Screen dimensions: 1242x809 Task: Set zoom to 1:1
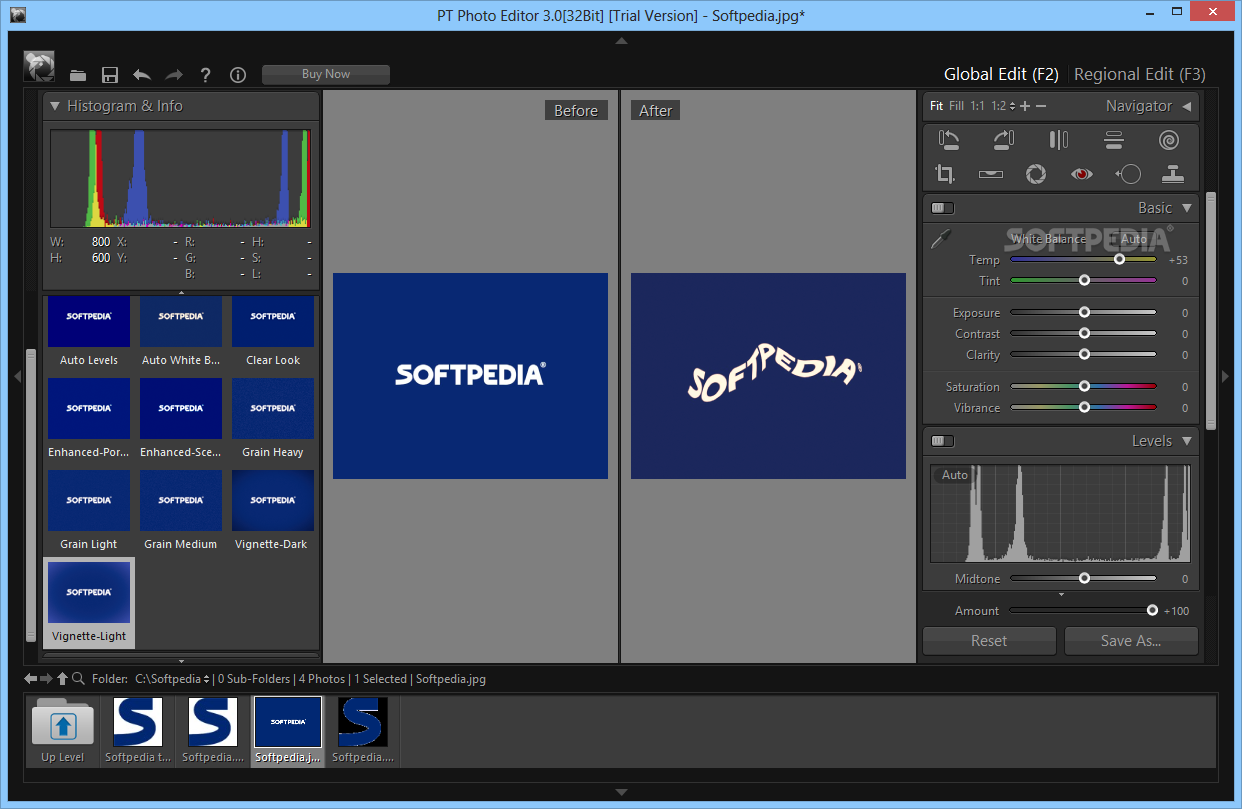point(977,106)
